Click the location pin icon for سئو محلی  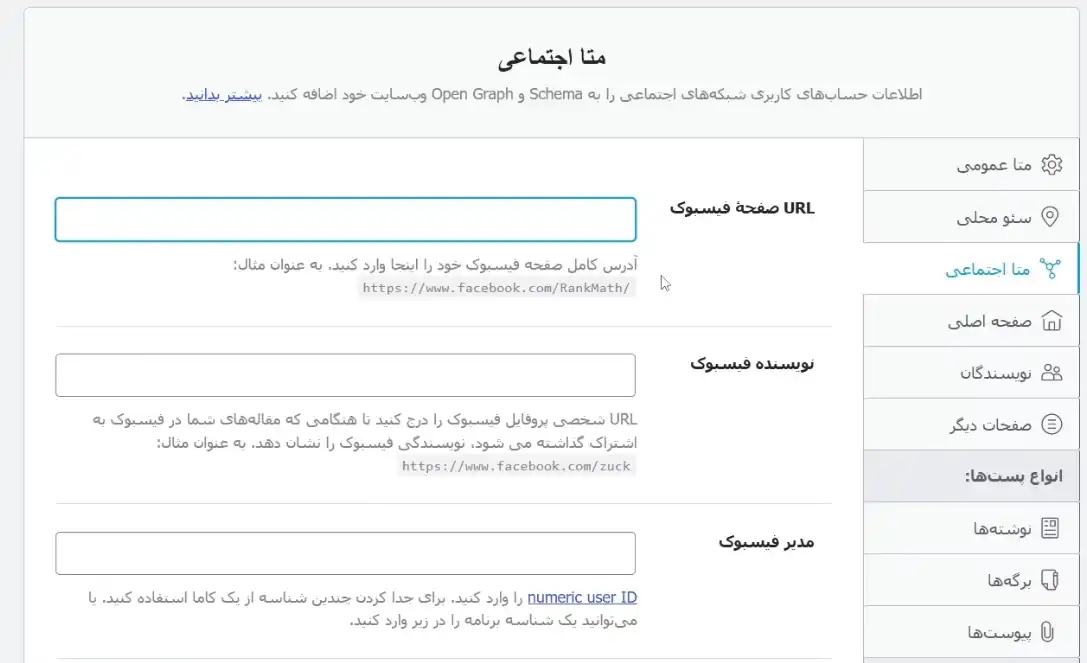point(1050,217)
